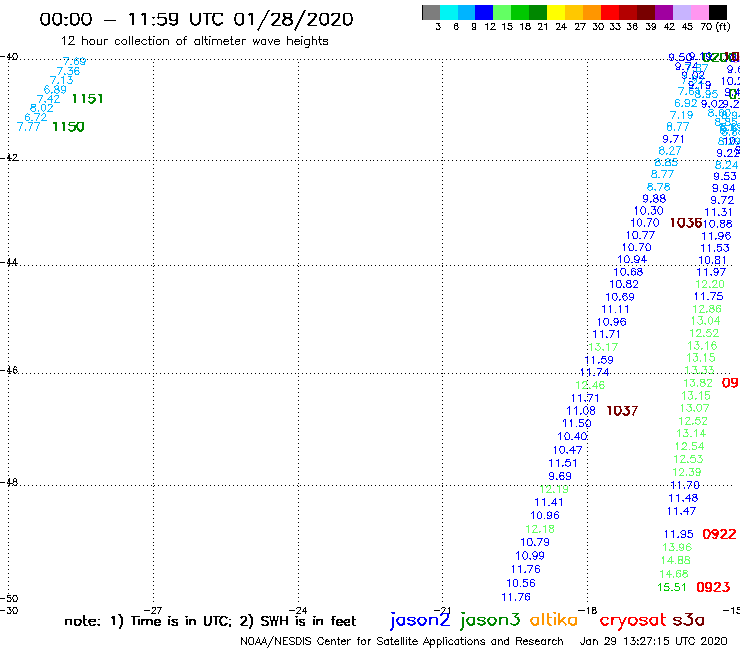Screen dimensions: 740x650
Task: Click the wave height value 11.31
Action: point(718,212)
